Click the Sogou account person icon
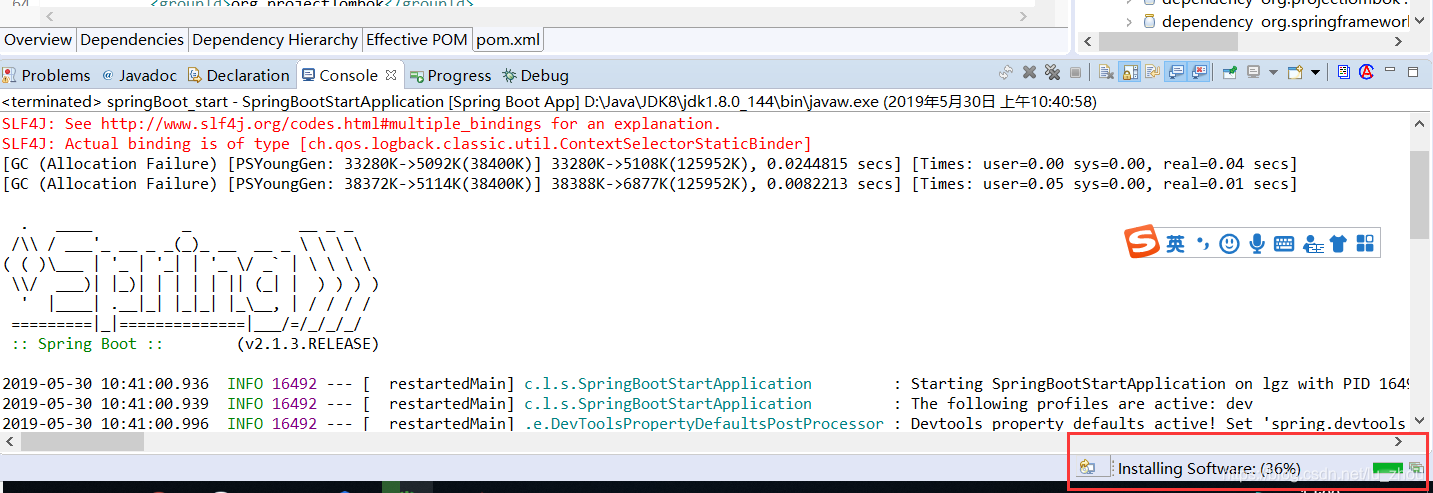Screen dimensions: 1433x493 point(1314,244)
